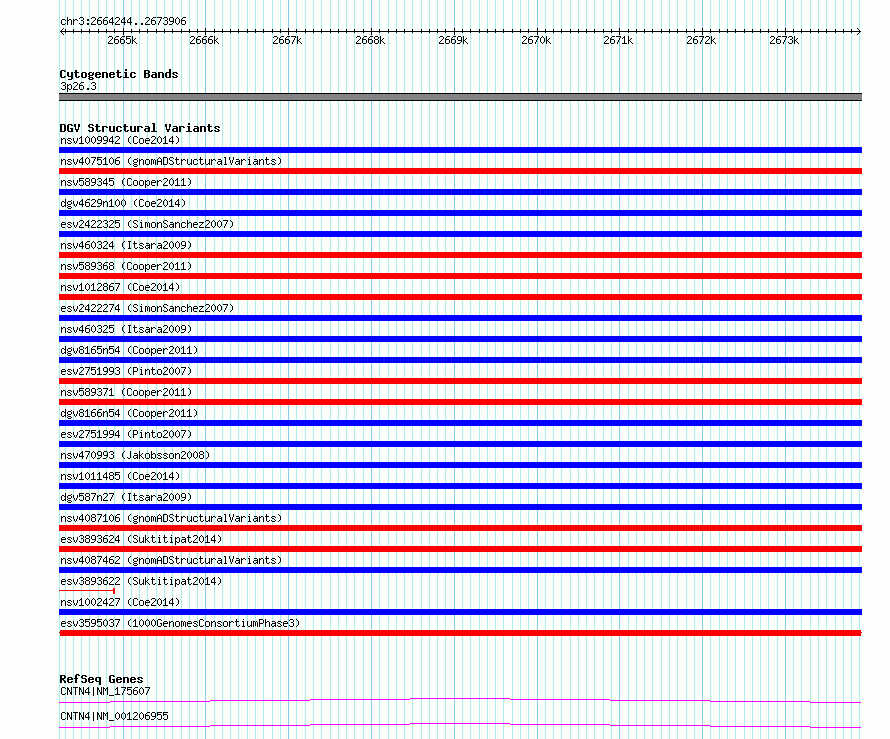Click the ruler's left arrowhead
Viewport: 890px width, 739px height.
click(x=62, y=31)
